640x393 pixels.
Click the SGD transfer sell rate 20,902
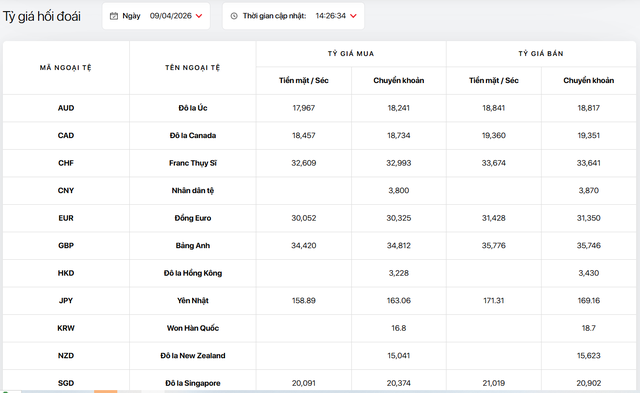[589, 383]
